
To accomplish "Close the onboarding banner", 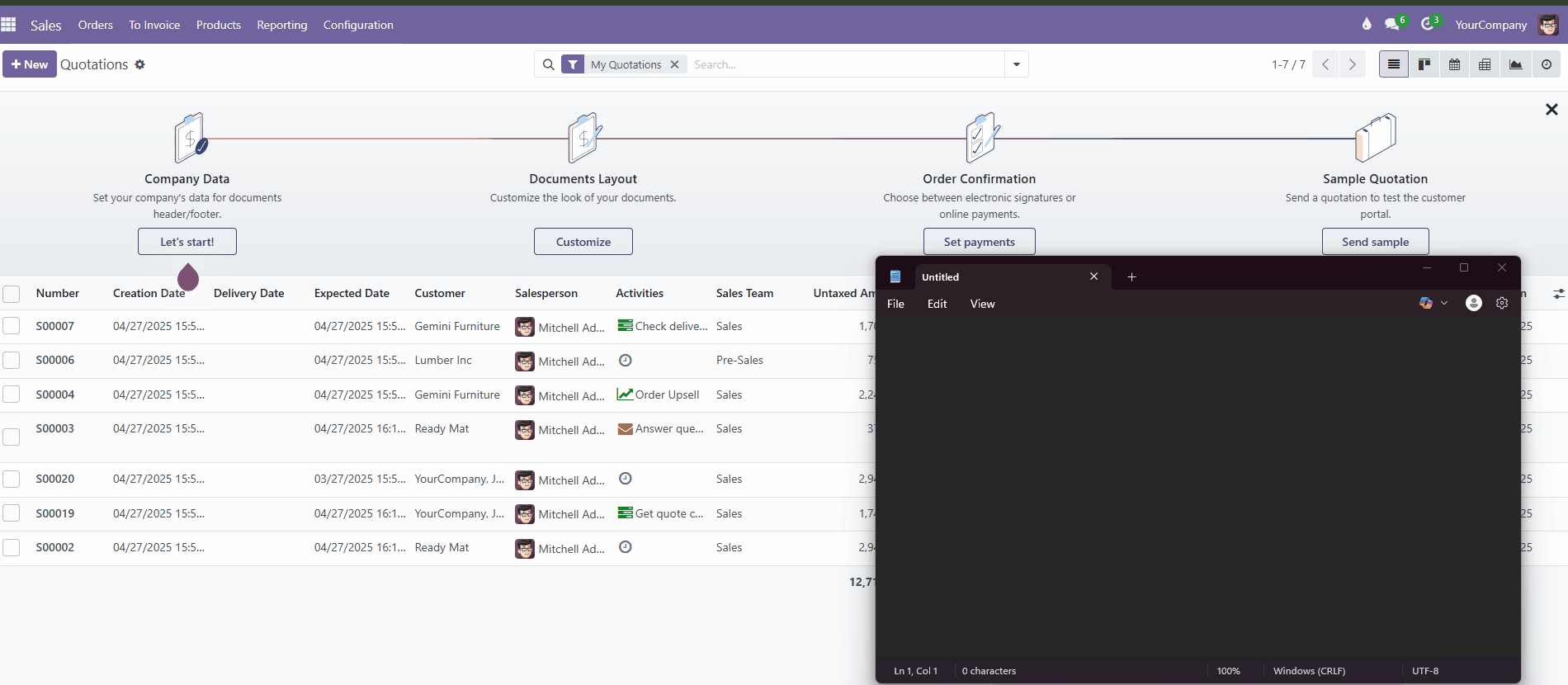I will click(x=1551, y=110).
